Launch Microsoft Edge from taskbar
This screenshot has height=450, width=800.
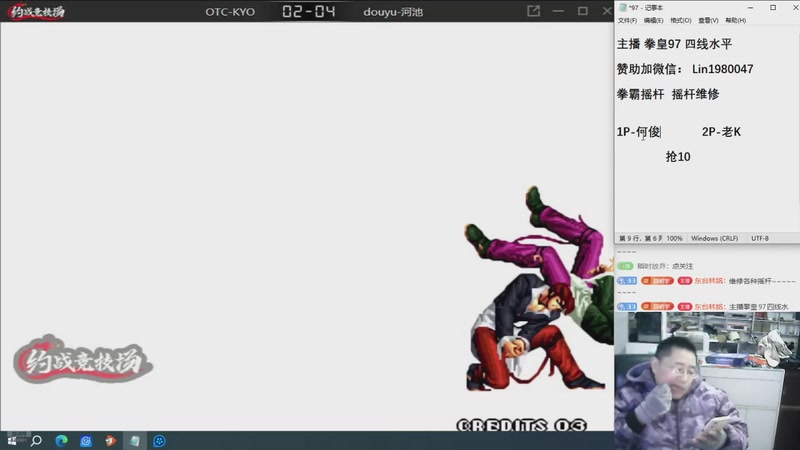(x=61, y=441)
